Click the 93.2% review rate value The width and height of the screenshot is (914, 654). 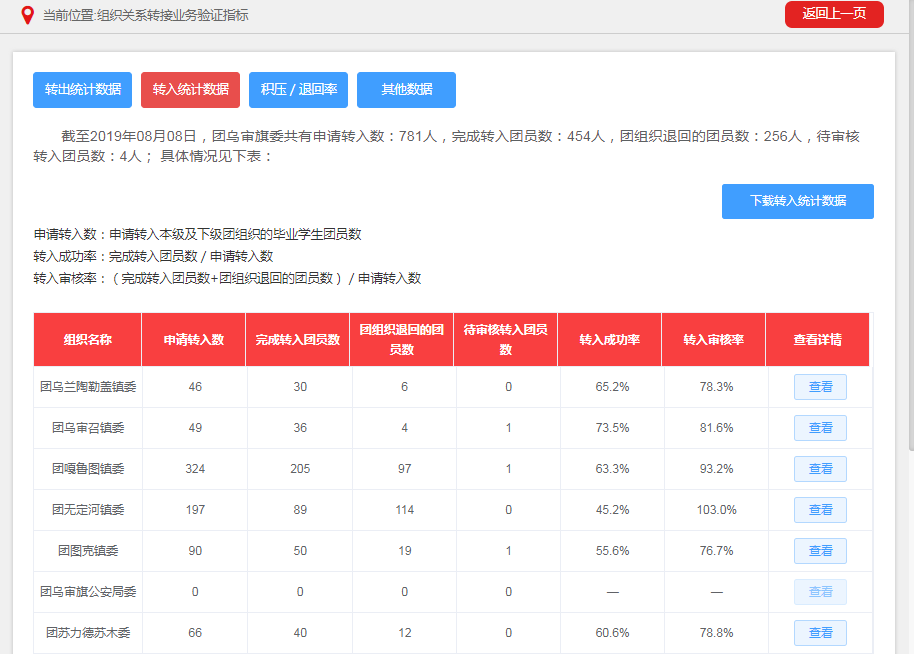[716, 469]
